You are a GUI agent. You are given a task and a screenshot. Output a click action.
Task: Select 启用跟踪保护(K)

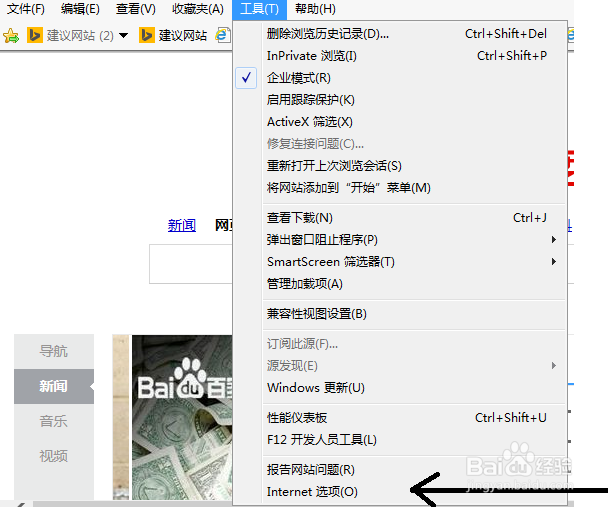click(x=400, y=100)
